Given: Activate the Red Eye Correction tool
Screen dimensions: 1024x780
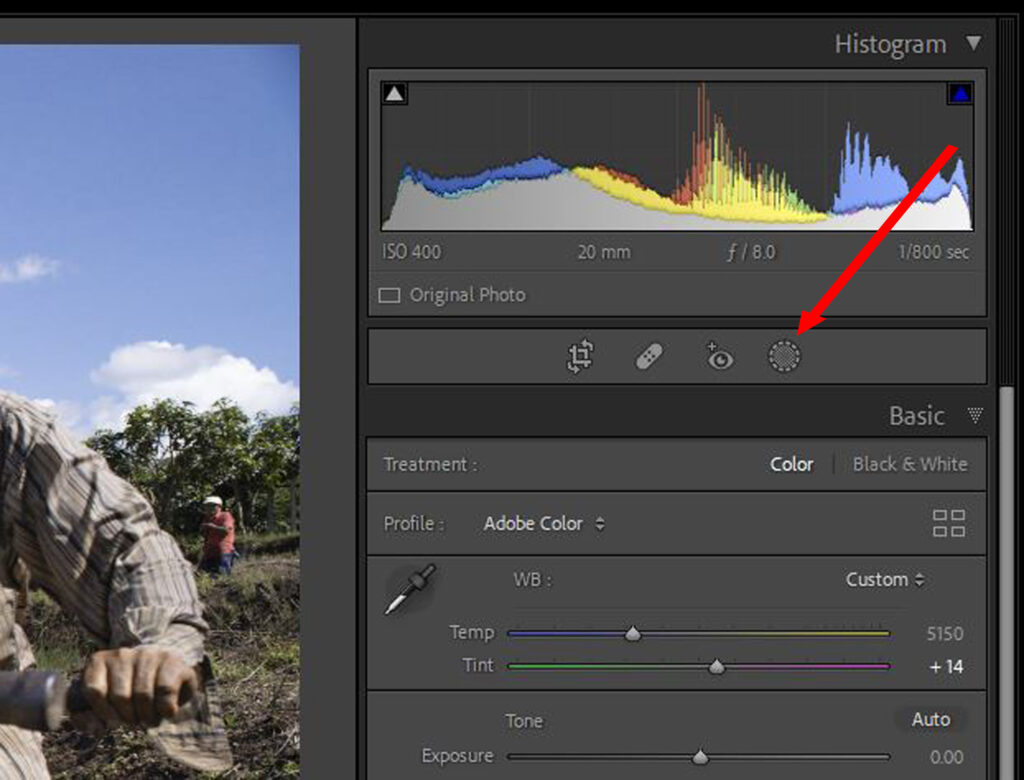Looking at the screenshot, I should 718,356.
